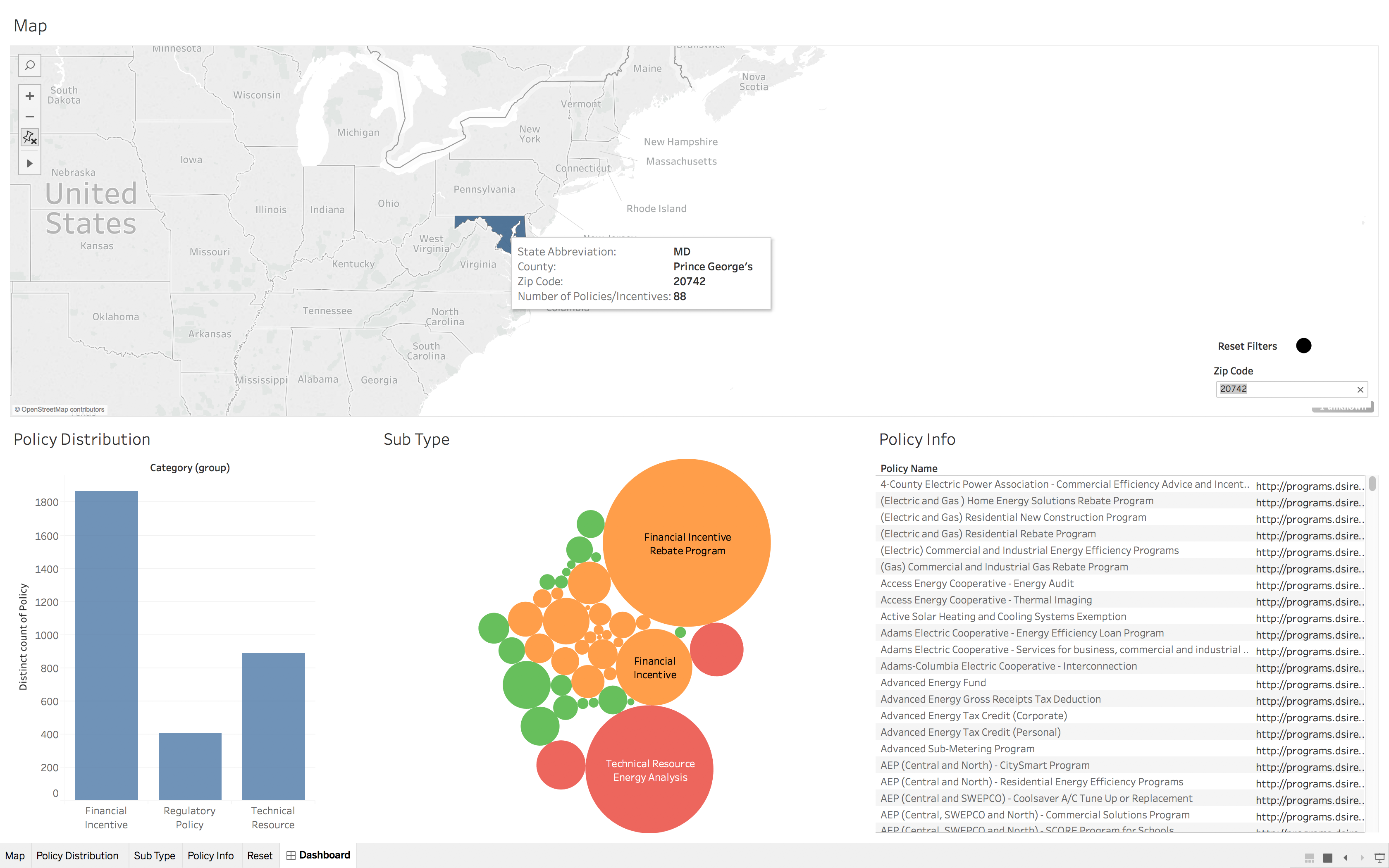Click the pin reset map icon
Viewport: 1389px width, 868px height.
tap(30, 137)
